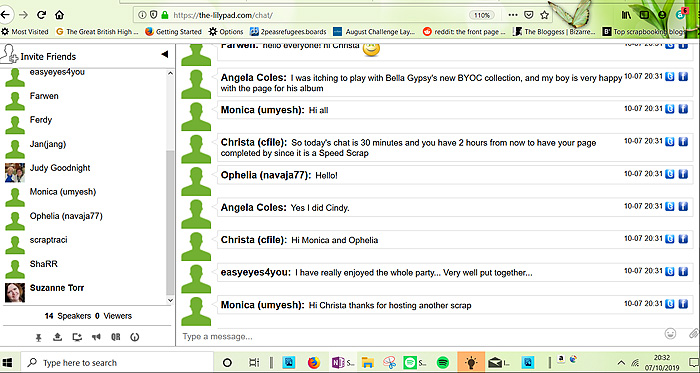This screenshot has height=373, width=700.
Task: Open the Firefox library icon
Action: click(626, 15)
